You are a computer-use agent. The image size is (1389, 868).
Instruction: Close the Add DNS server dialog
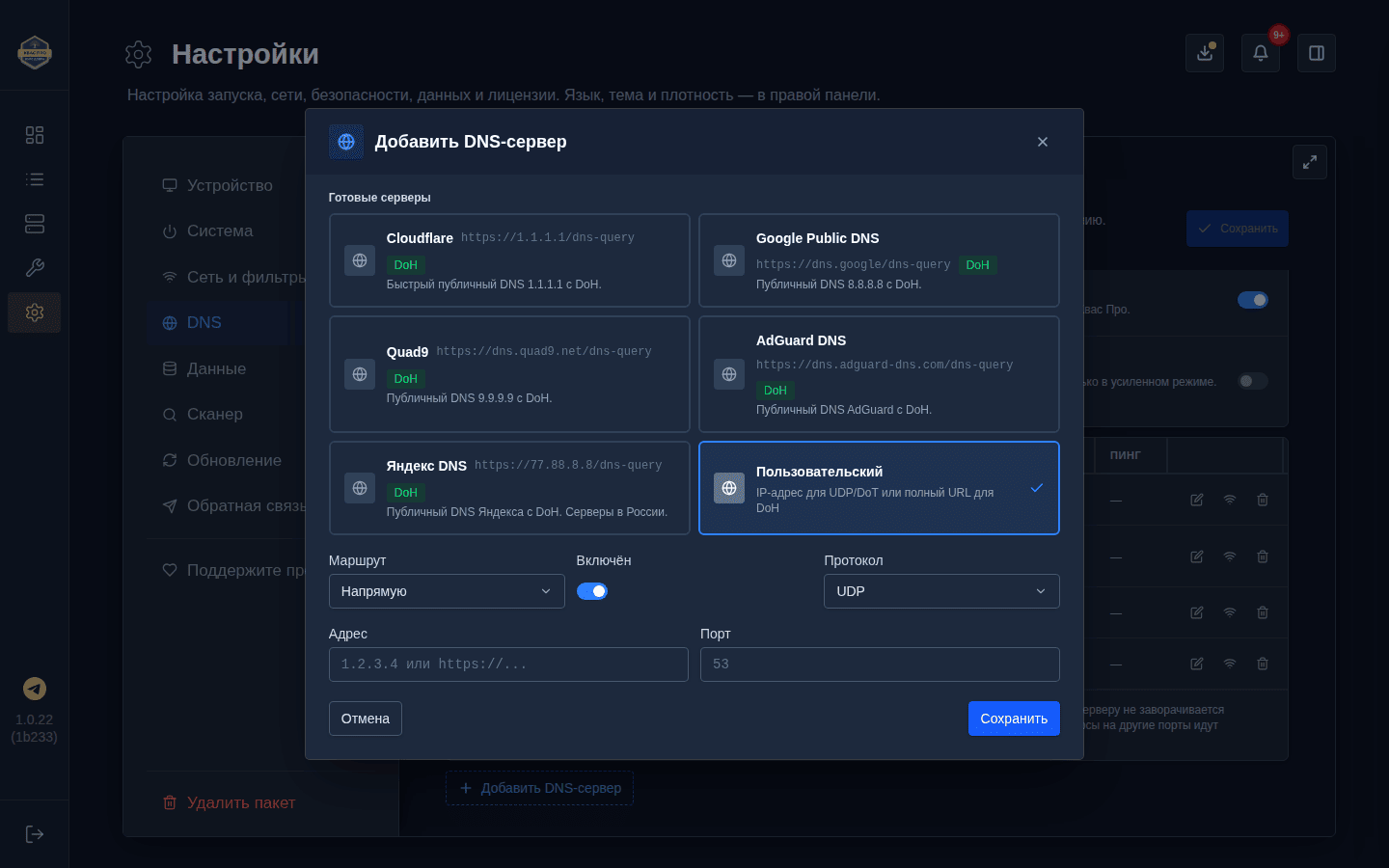click(x=1043, y=142)
